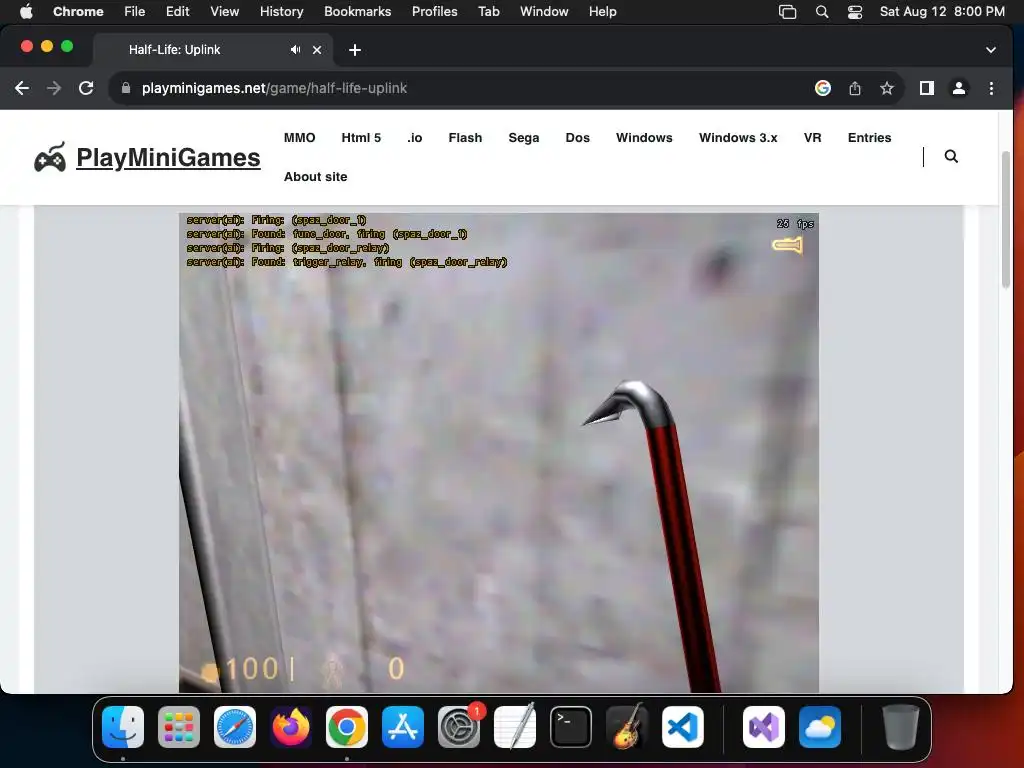Click inside the Half-Life game canvas
This screenshot has height=768, width=1024.
(x=499, y=453)
